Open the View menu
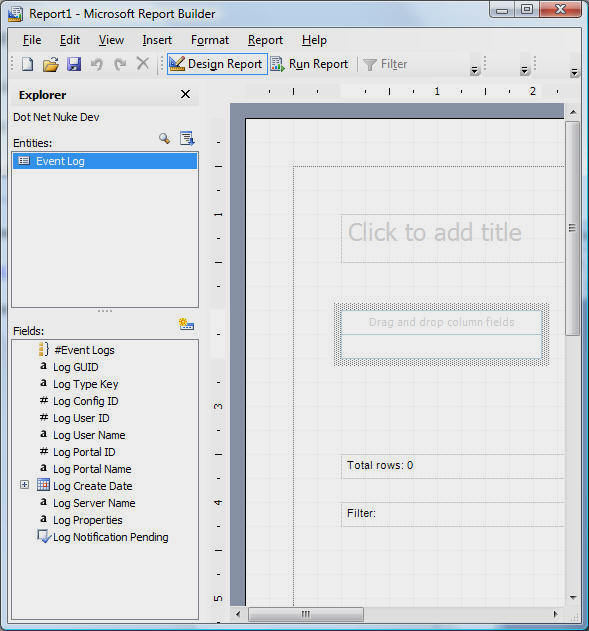 tap(111, 40)
